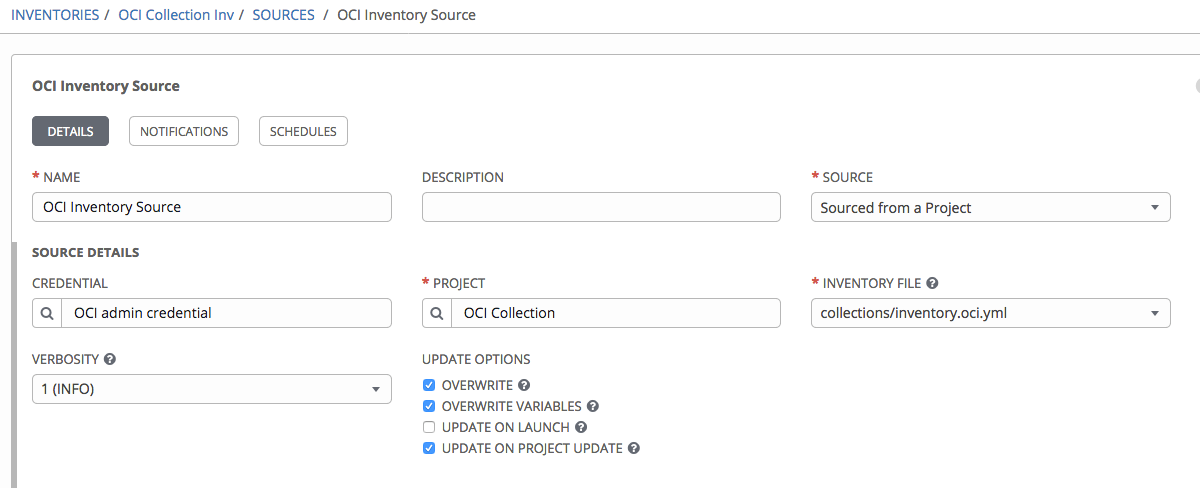
Task: Open help icon for Update on Project Update
Action: [x=633, y=448]
